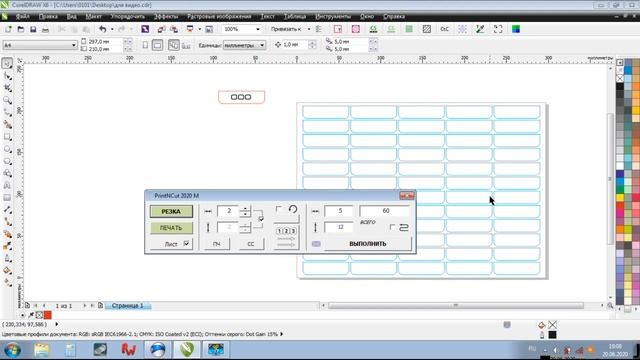Select the Crop tool
This screenshot has width=640, height=360.
(x=7, y=88)
